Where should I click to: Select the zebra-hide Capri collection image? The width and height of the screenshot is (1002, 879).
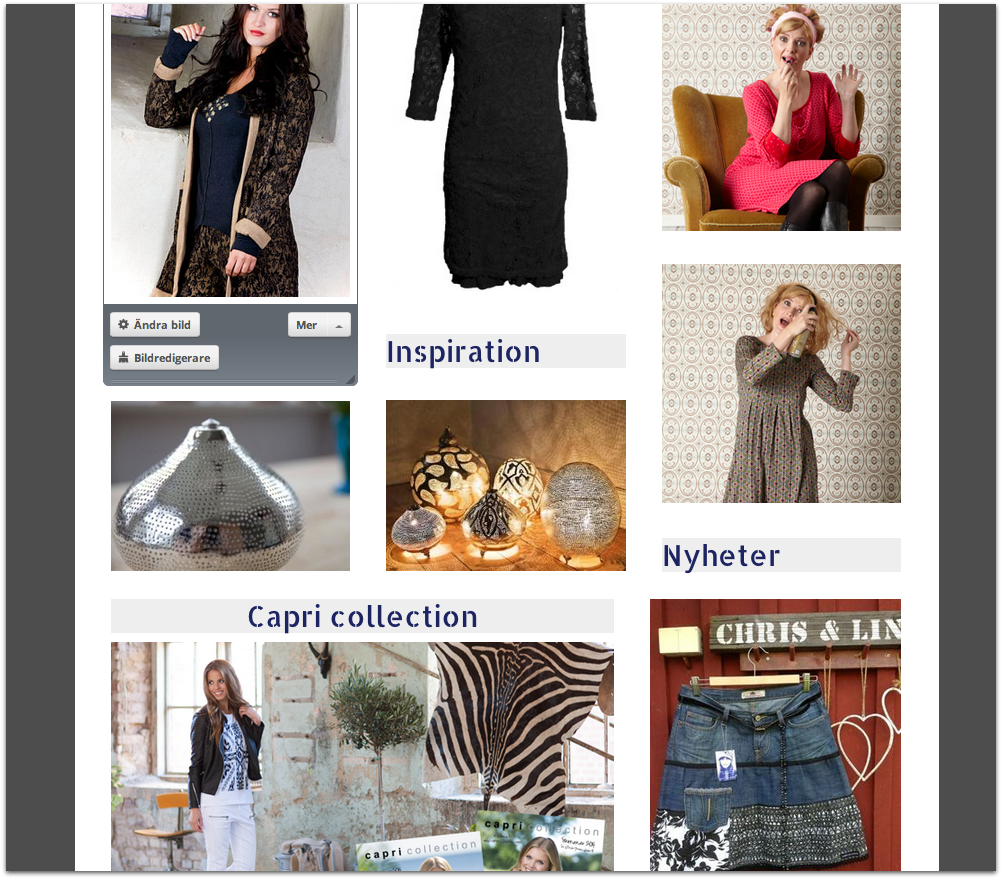pyautogui.click(x=362, y=756)
